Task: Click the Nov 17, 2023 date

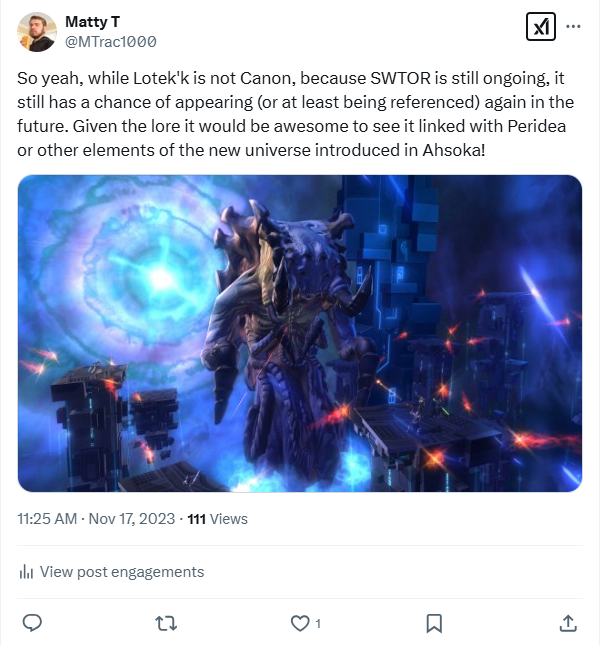Action: pos(132,519)
